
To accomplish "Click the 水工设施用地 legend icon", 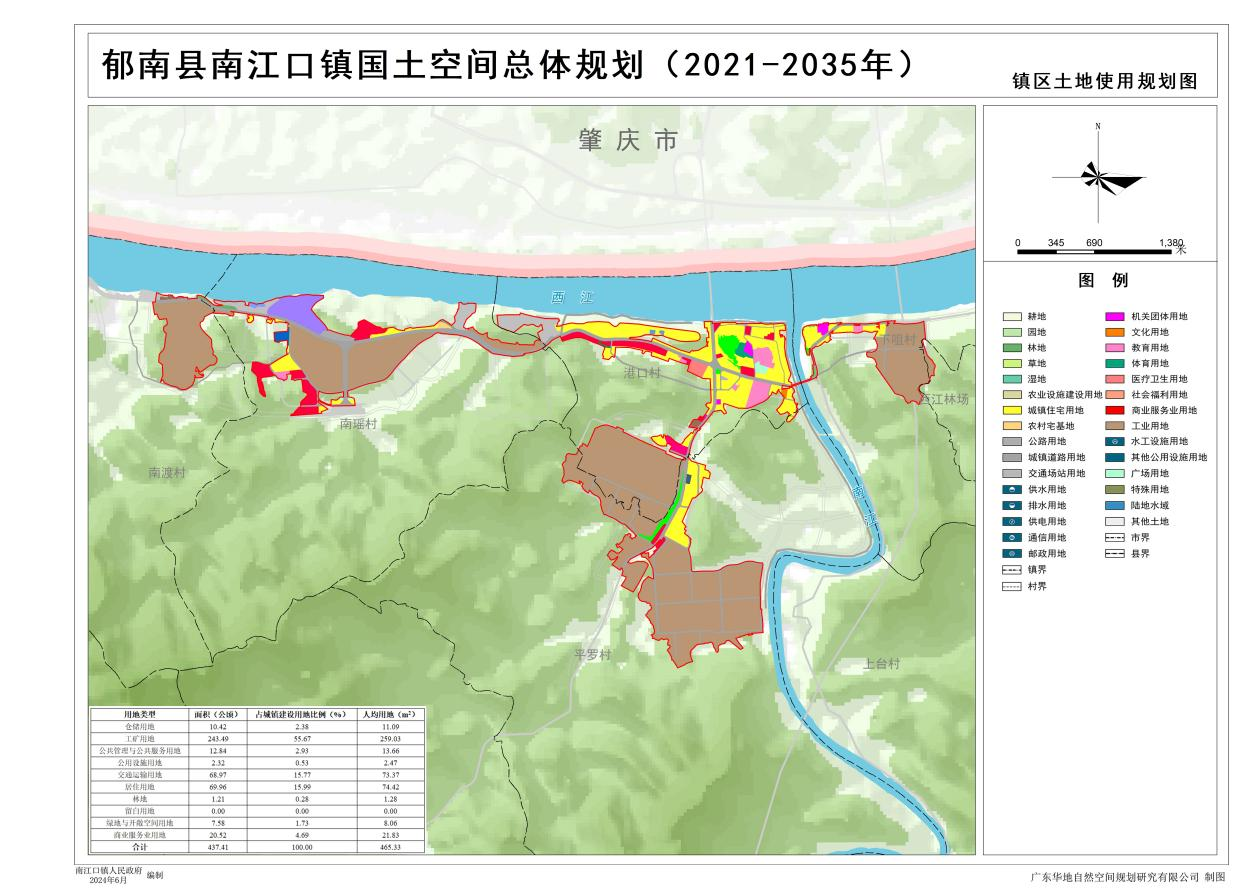I will (1115, 441).
